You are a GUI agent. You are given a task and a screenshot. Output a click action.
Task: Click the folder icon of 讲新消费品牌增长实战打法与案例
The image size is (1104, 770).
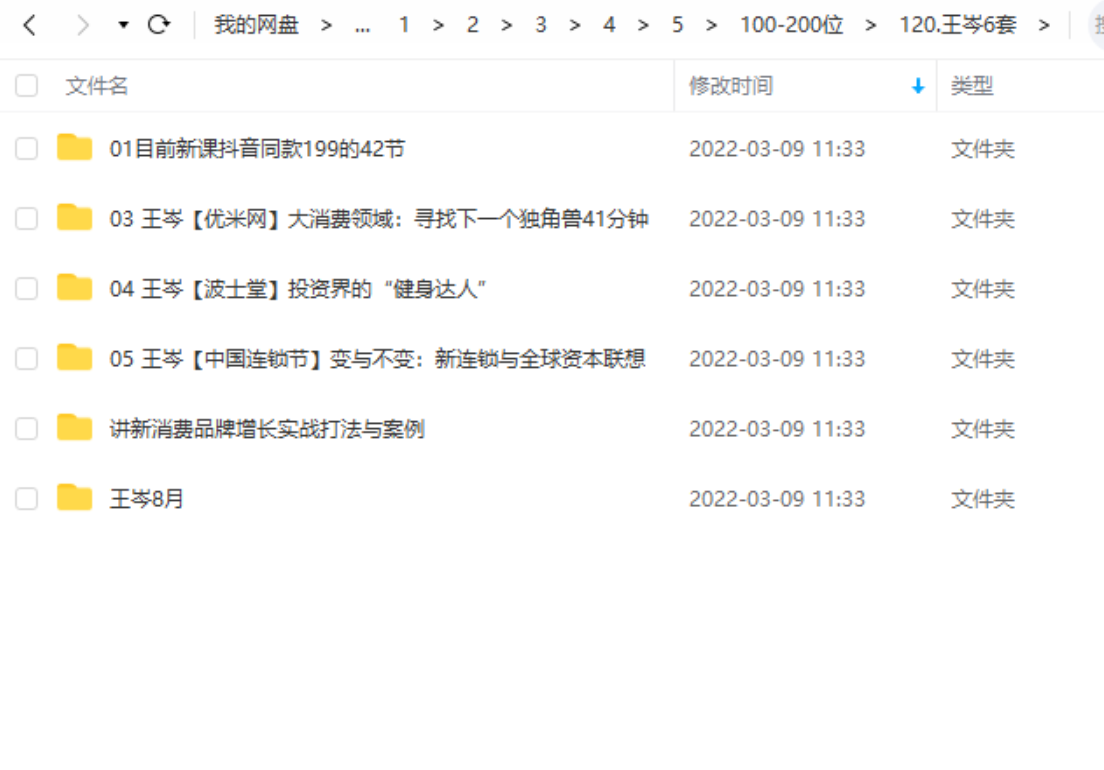(75, 427)
